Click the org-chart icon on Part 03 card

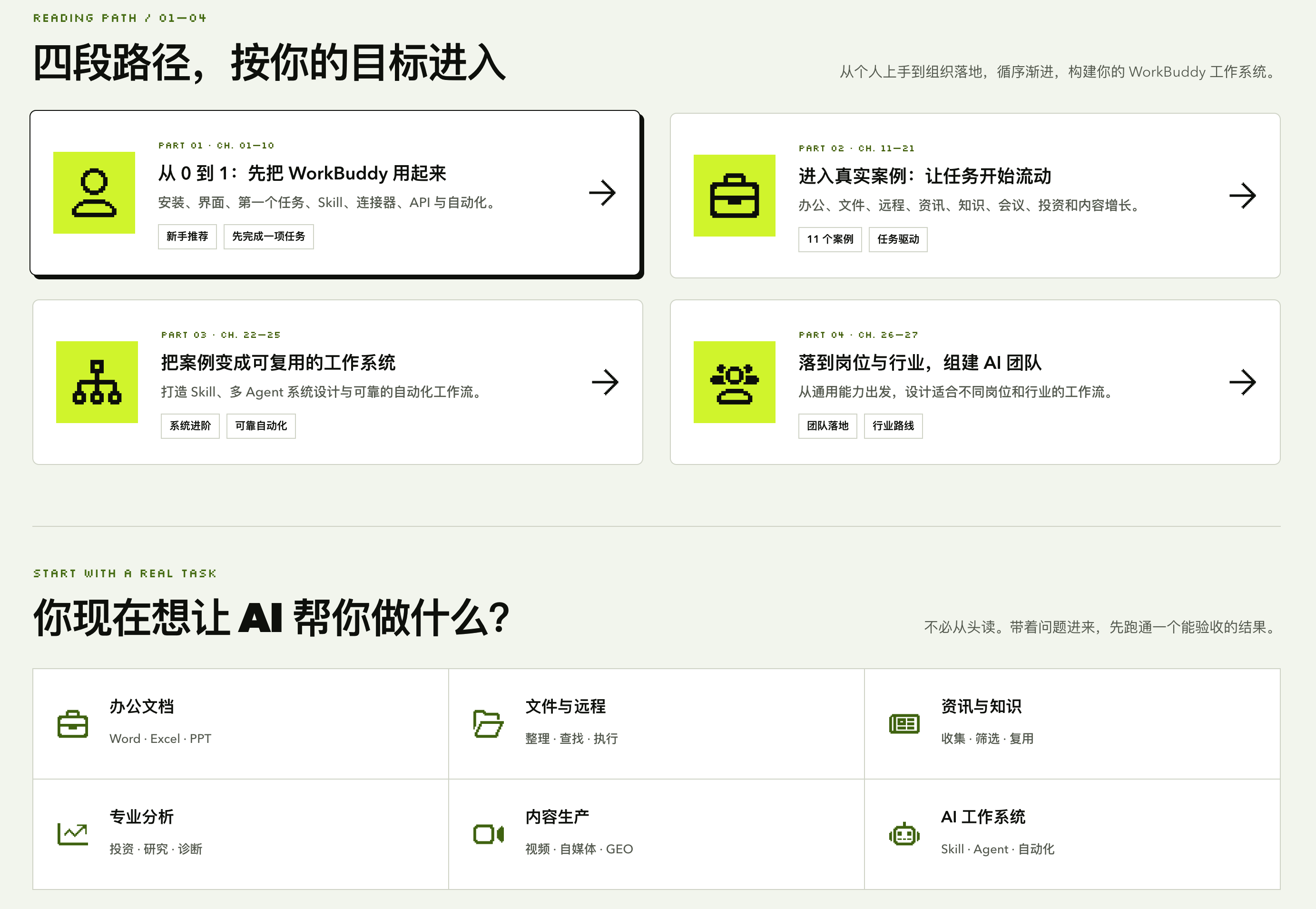point(97,382)
